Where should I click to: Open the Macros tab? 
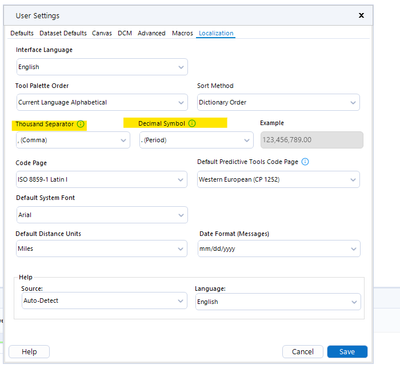tap(182, 33)
